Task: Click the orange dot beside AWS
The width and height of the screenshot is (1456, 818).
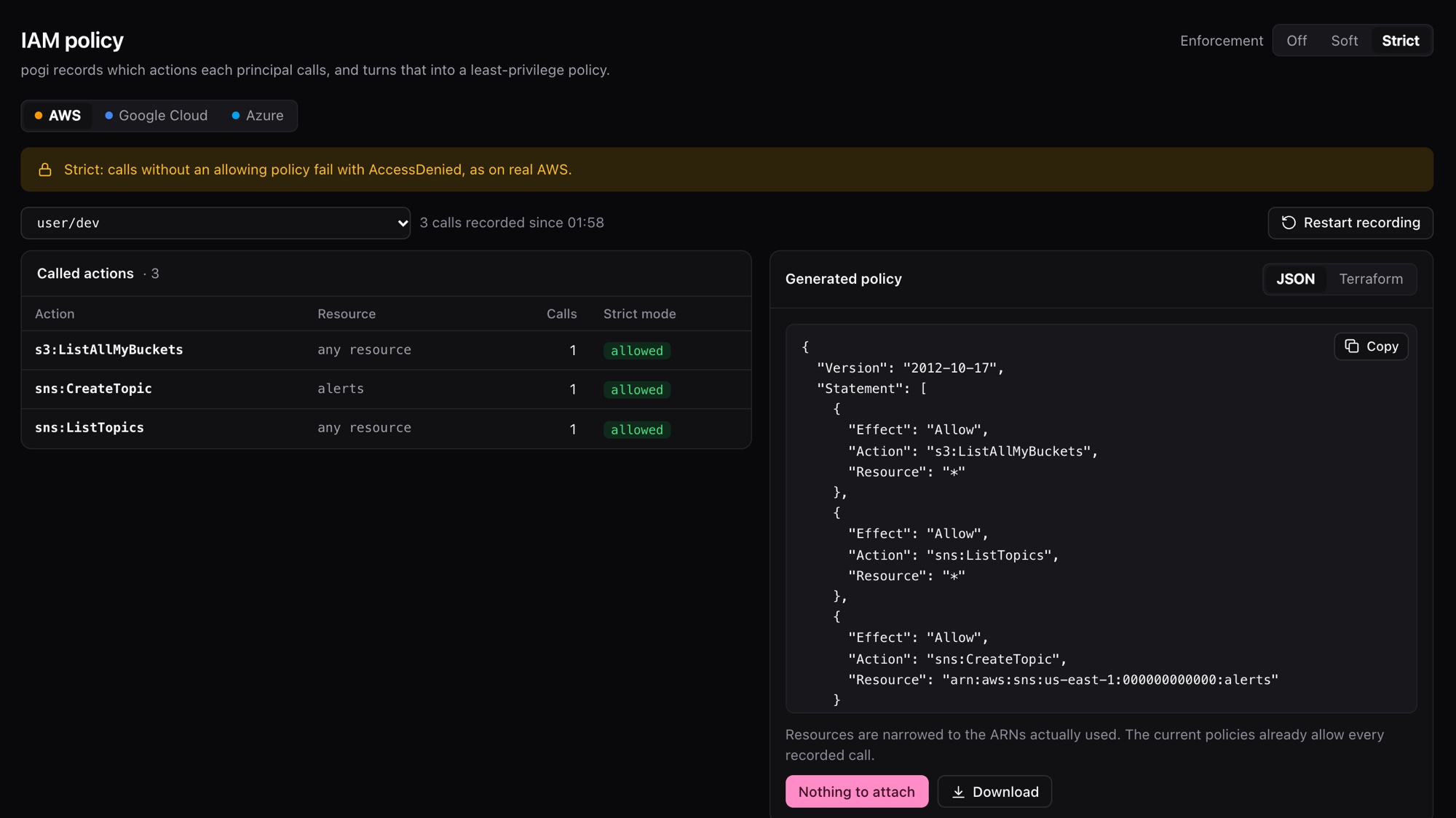Action: pos(39,116)
